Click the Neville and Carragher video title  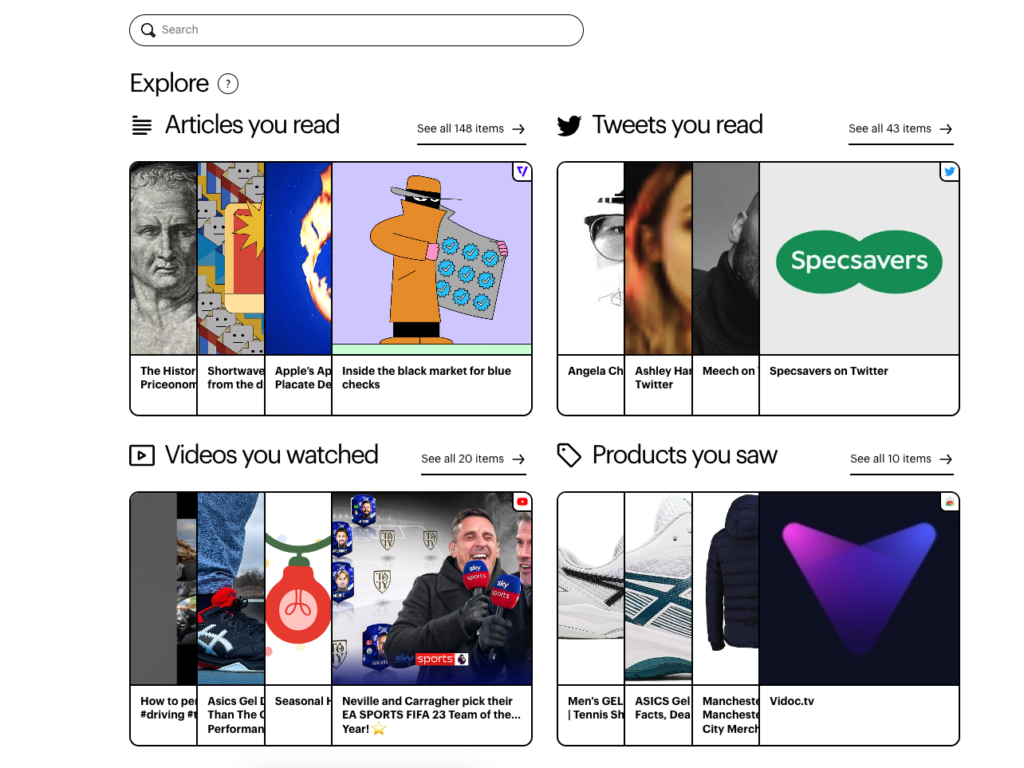[x=432, y=714]
